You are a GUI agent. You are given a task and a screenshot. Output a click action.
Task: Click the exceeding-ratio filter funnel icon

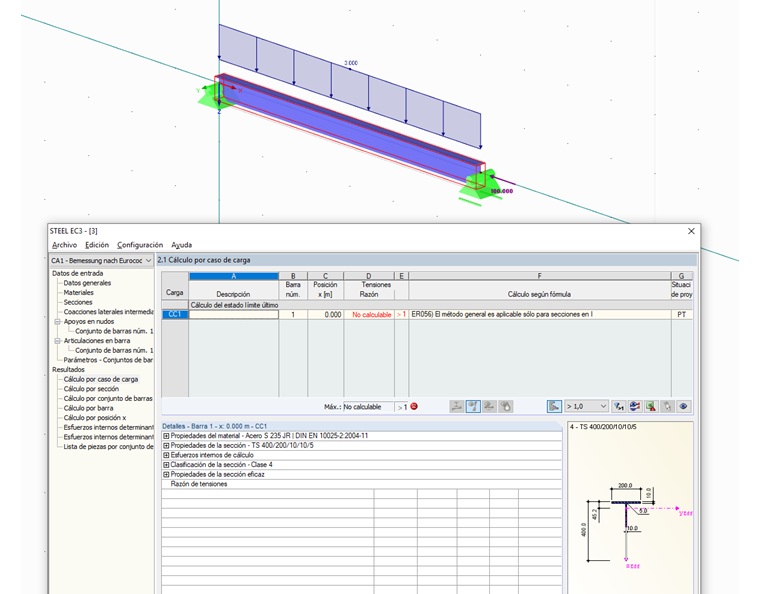tap(618, 406)
